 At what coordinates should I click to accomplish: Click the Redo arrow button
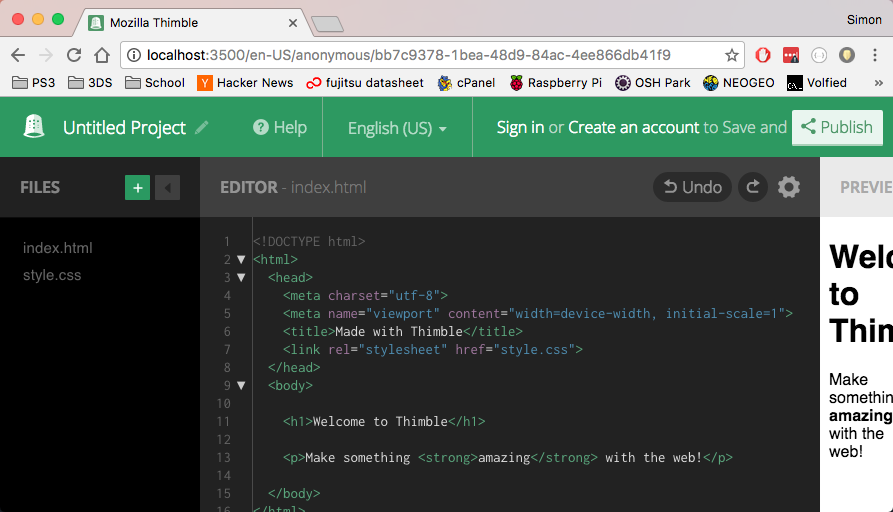click(x=753, y=187)
